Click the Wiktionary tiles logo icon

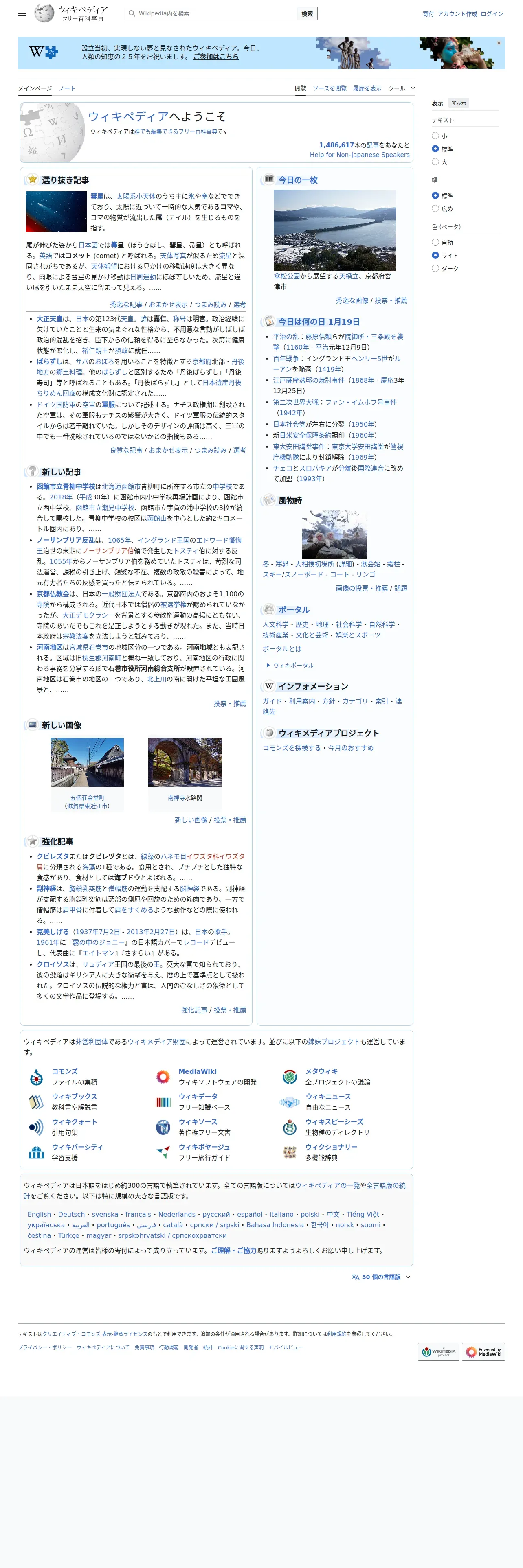290,1152
